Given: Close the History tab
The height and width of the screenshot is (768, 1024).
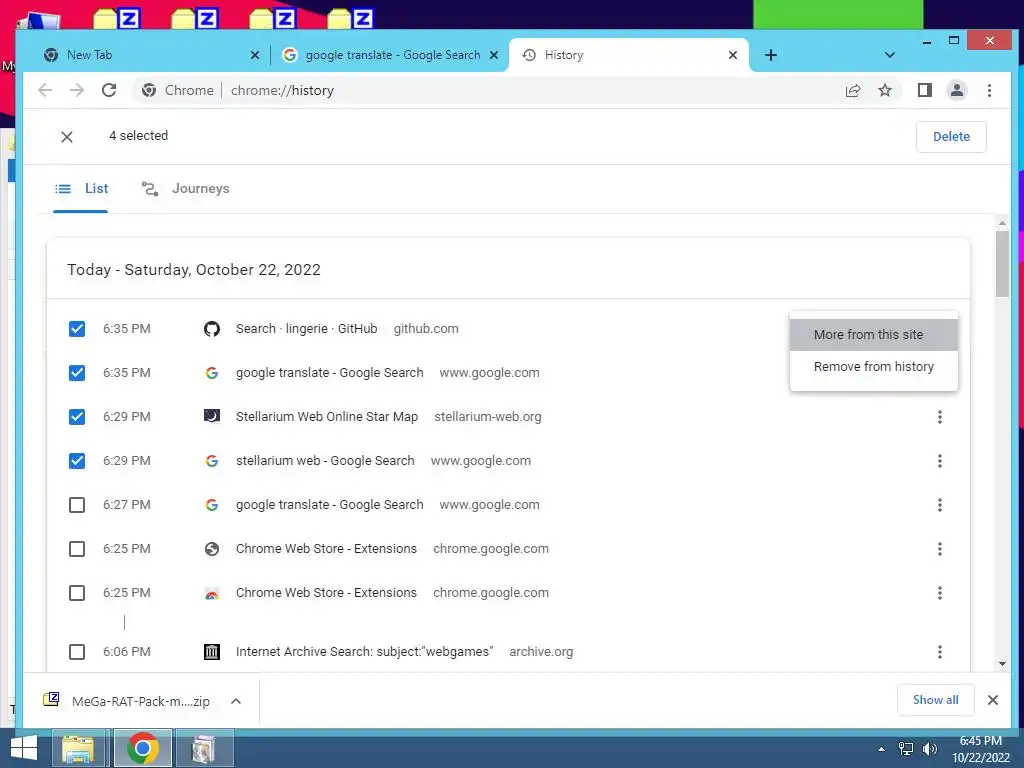Looking at the screenshot, I should (x=733, y=55).
